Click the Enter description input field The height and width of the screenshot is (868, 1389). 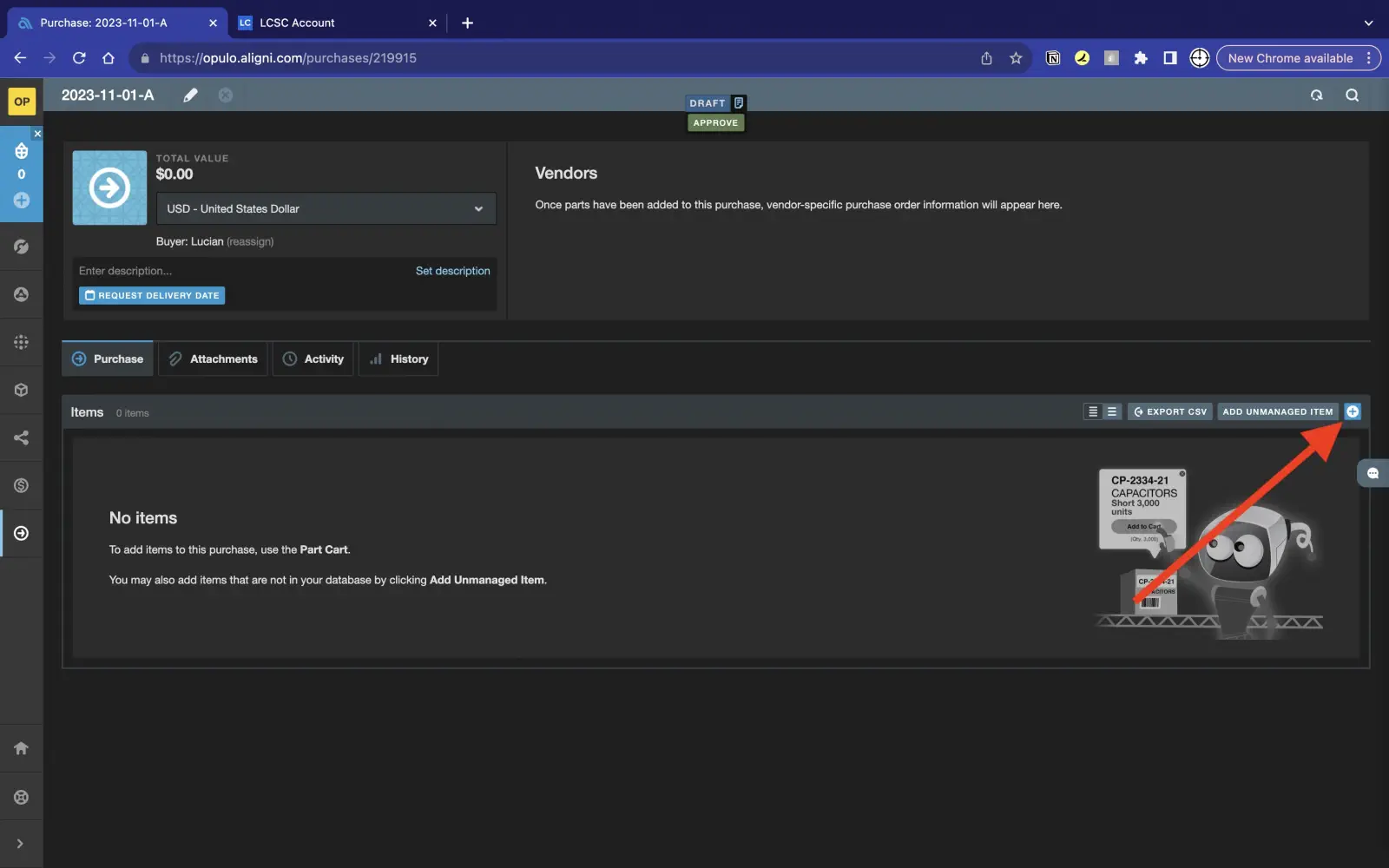234,271
